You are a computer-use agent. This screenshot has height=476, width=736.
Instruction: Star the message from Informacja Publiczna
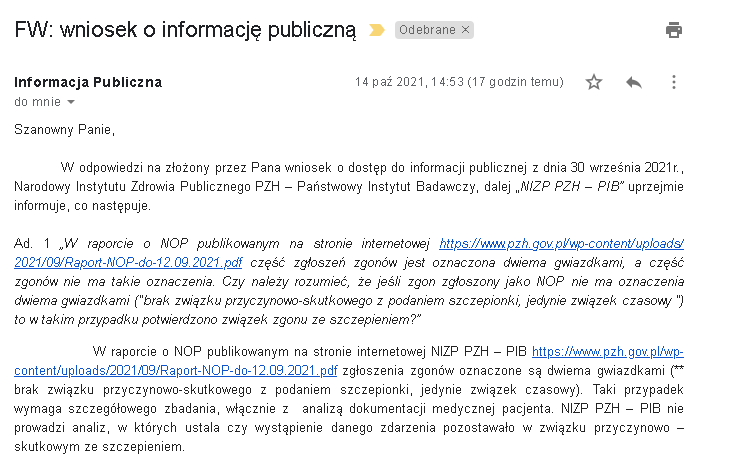[594, 82]
